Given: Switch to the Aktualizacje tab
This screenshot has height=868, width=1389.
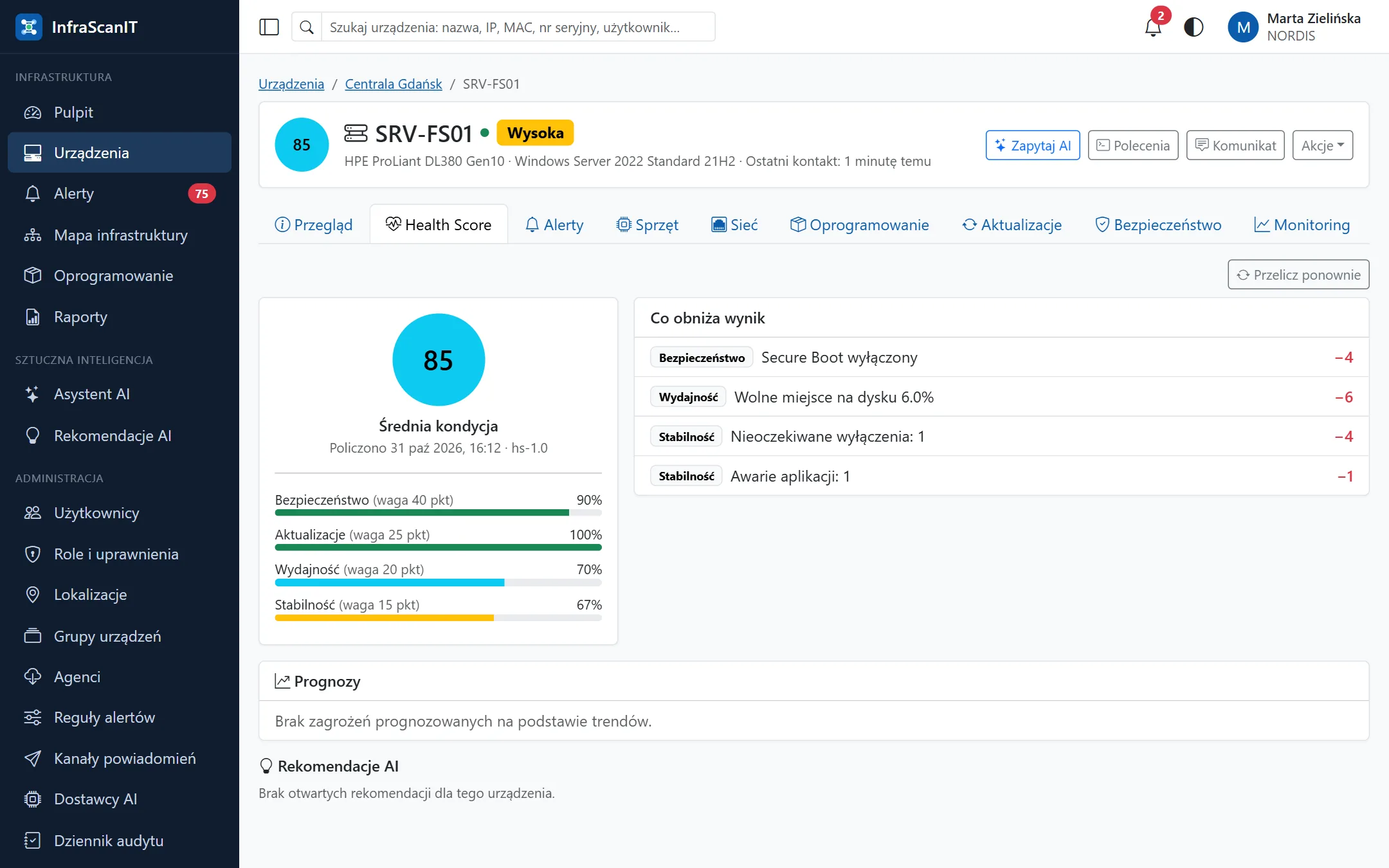Looking at the screenshot, I should point(1012,225).
